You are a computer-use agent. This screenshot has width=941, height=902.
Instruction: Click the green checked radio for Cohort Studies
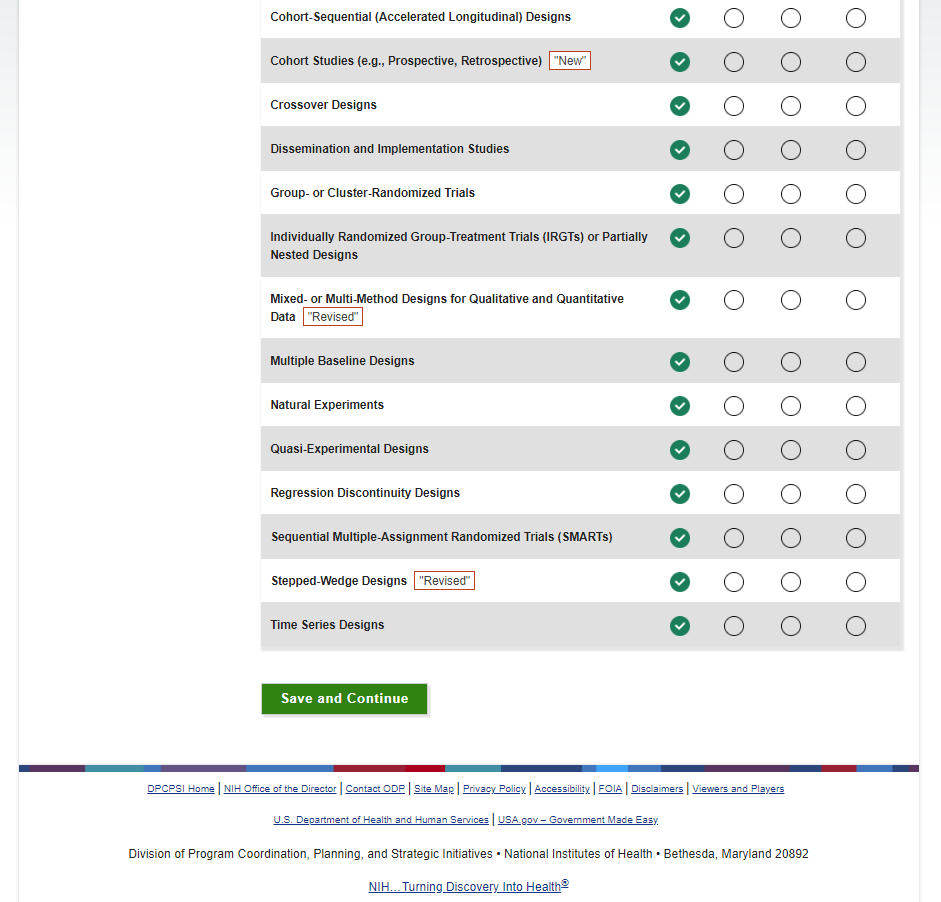coord(680,62)
